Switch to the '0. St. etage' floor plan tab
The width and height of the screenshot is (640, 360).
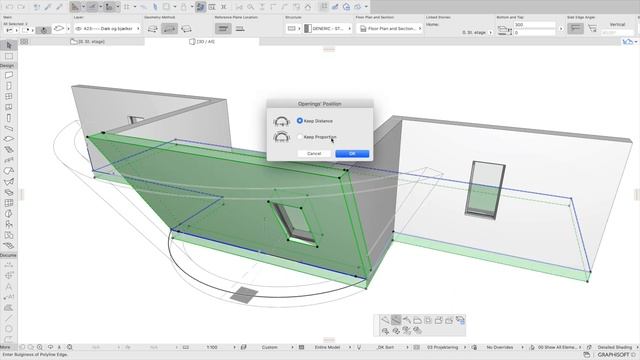click(x=88, y=42)
